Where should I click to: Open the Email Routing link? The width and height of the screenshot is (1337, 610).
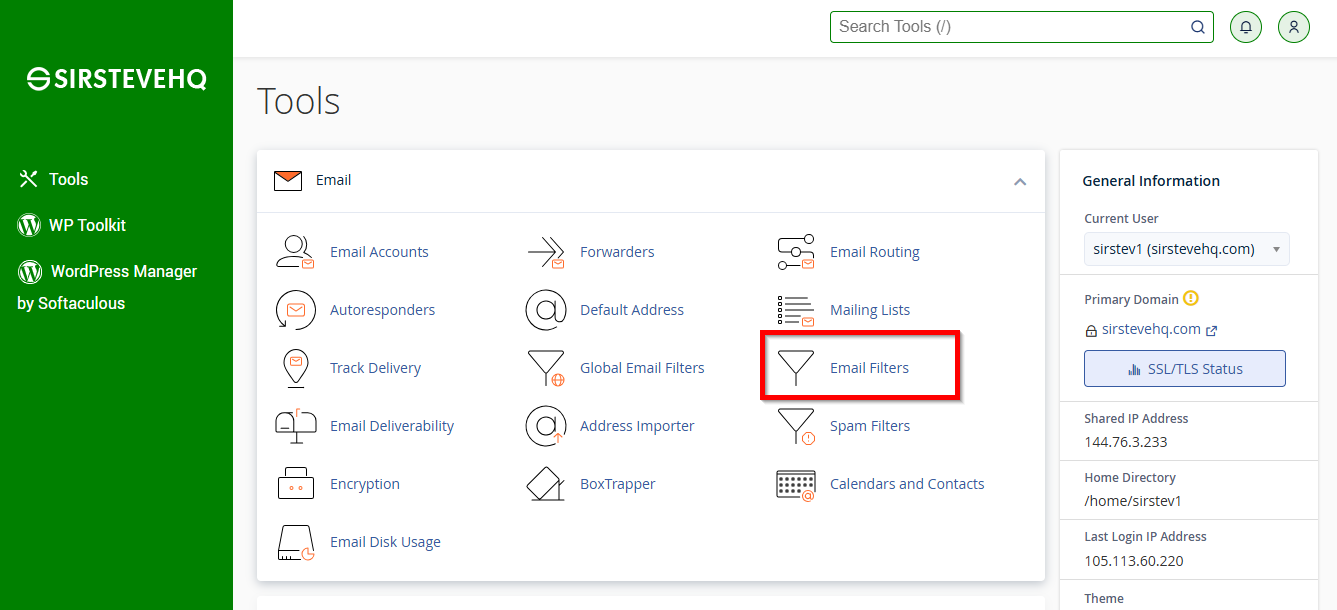pos(875,252)
